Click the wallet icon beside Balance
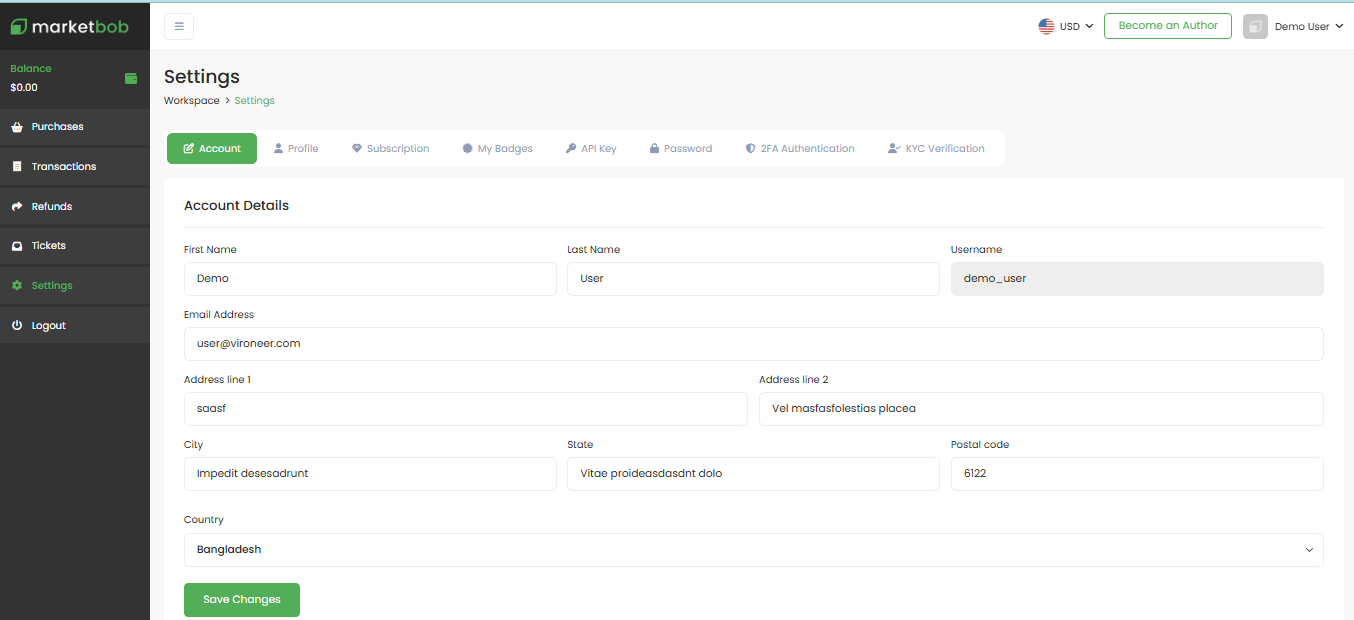This screenshot has height=620, width=1354. tap(131, 78)
